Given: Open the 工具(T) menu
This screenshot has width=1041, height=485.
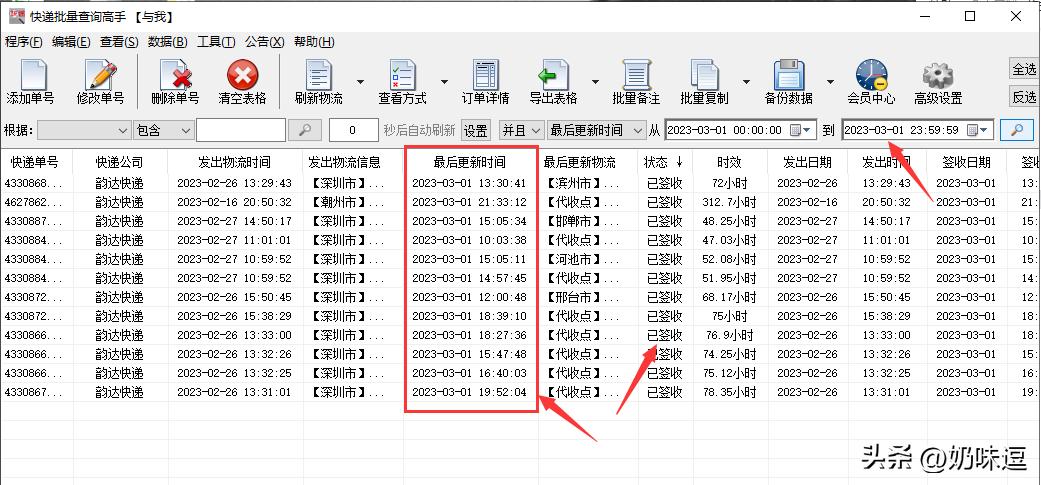Looking at the screenshot, I should click(216, 42).
